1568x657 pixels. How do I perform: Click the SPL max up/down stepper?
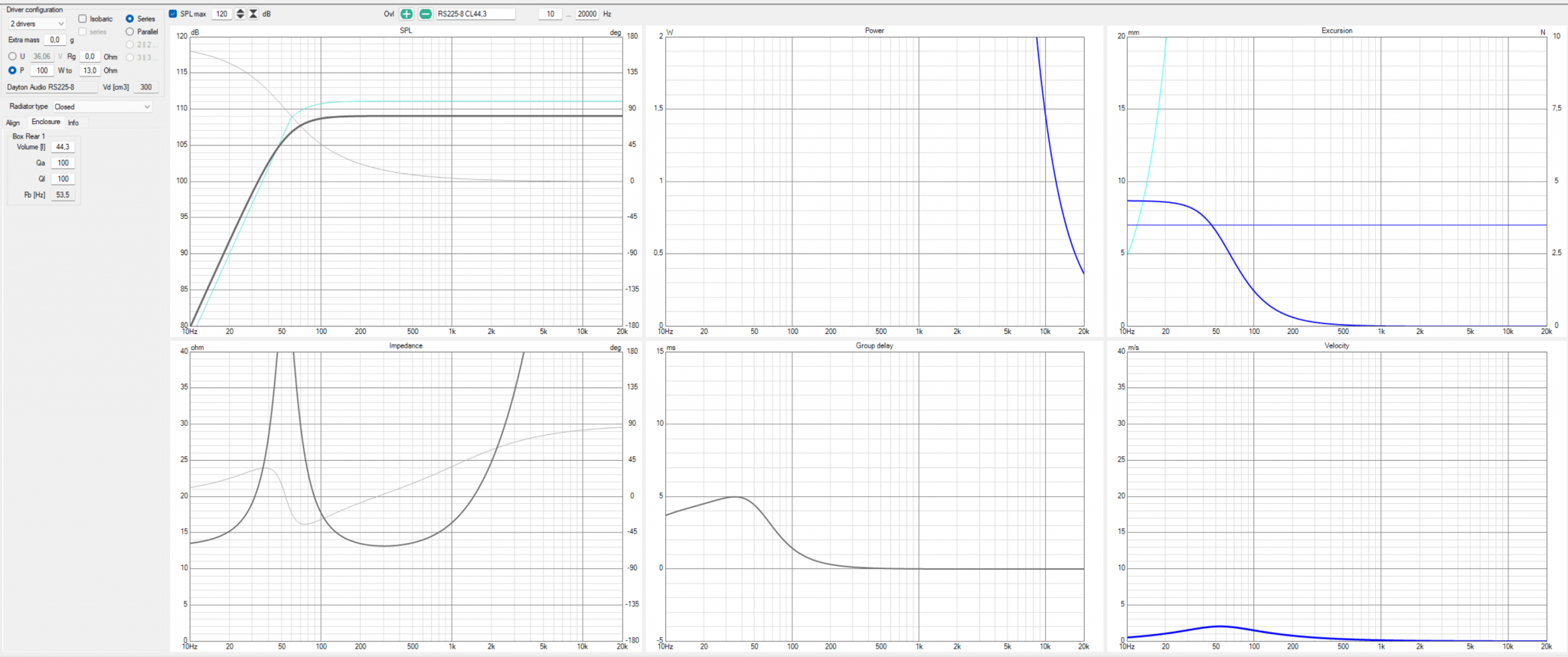(x=240, y=14)
